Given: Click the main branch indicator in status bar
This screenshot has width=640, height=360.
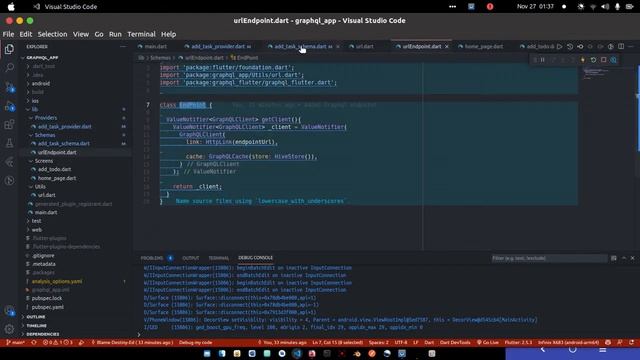Looking at the screenshot, I should tap(15, 342).
